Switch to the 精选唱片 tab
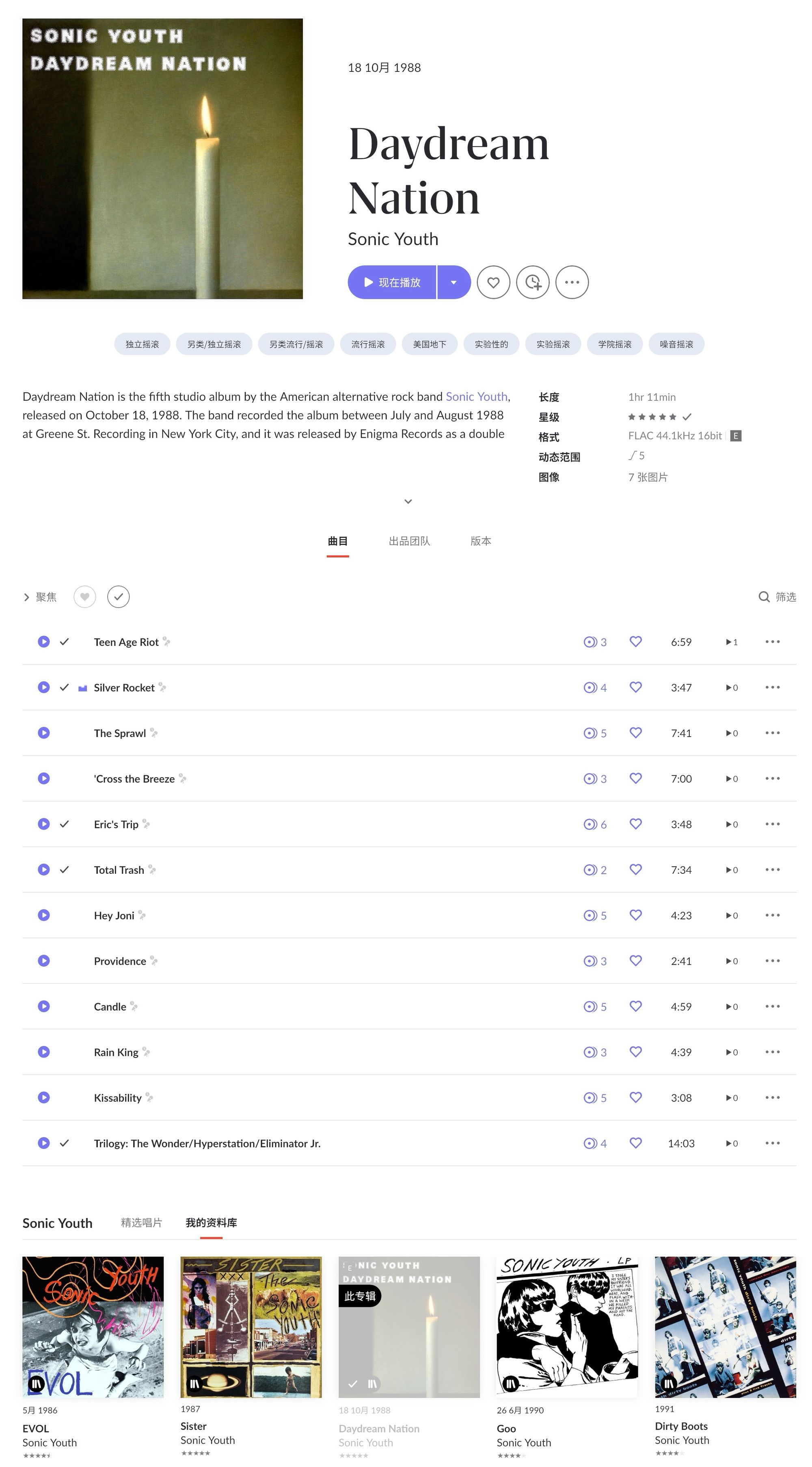Image resolution: width=812 pixels, height=1467 pixels. tap(141, 1223)
